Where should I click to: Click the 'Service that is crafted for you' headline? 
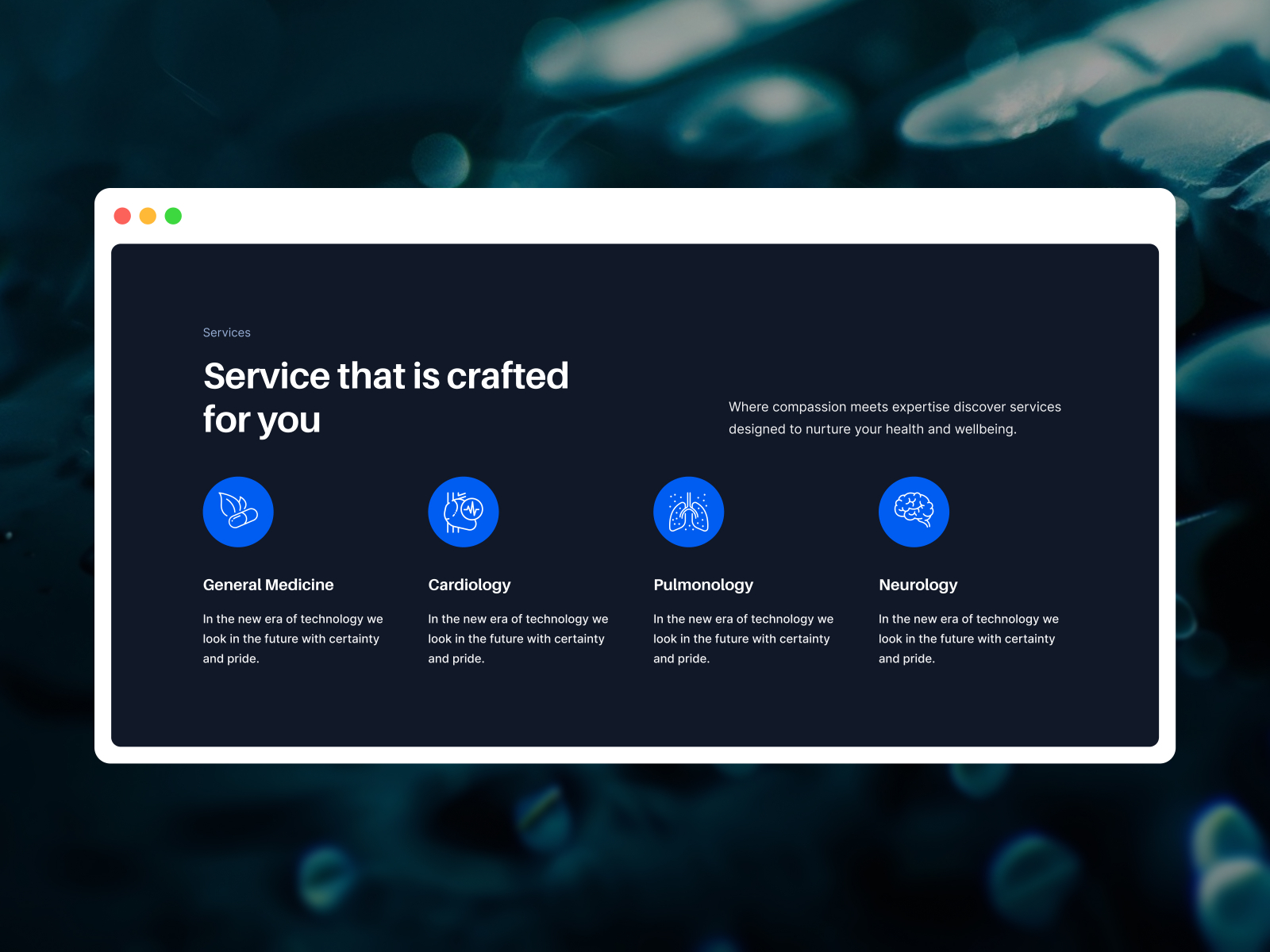click(386, 397)
